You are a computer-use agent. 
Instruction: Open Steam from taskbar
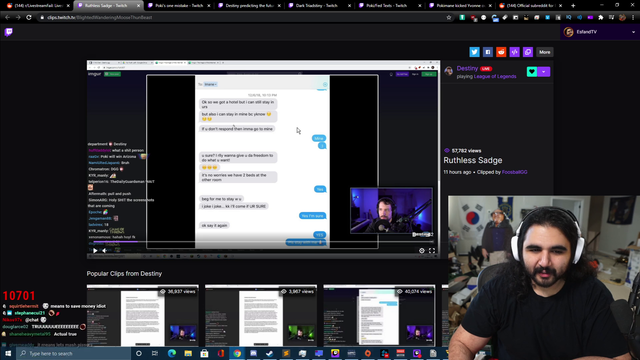click(x=270, y=353)
